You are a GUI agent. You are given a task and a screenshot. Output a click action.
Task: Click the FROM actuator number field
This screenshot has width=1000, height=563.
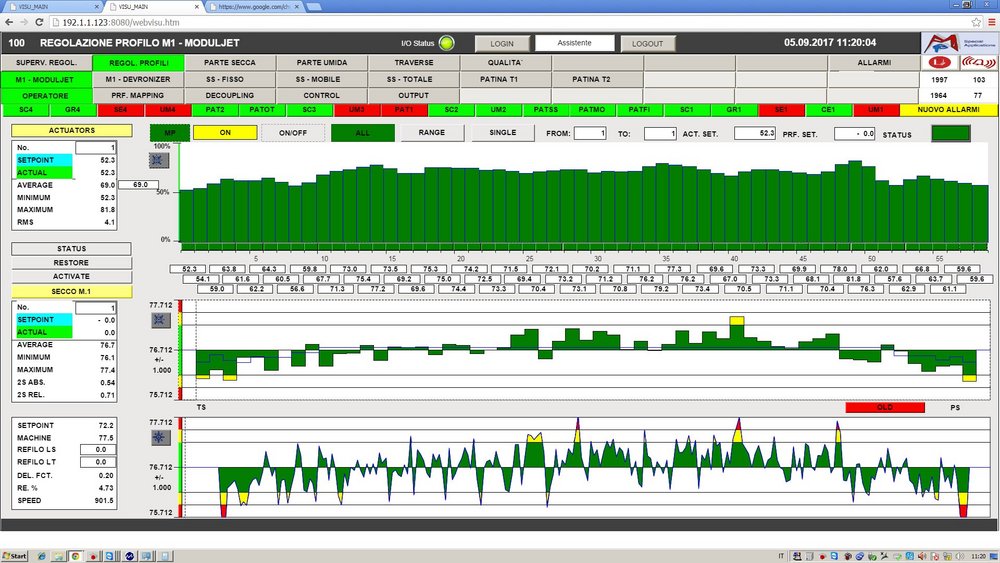(x=589, y=133)
